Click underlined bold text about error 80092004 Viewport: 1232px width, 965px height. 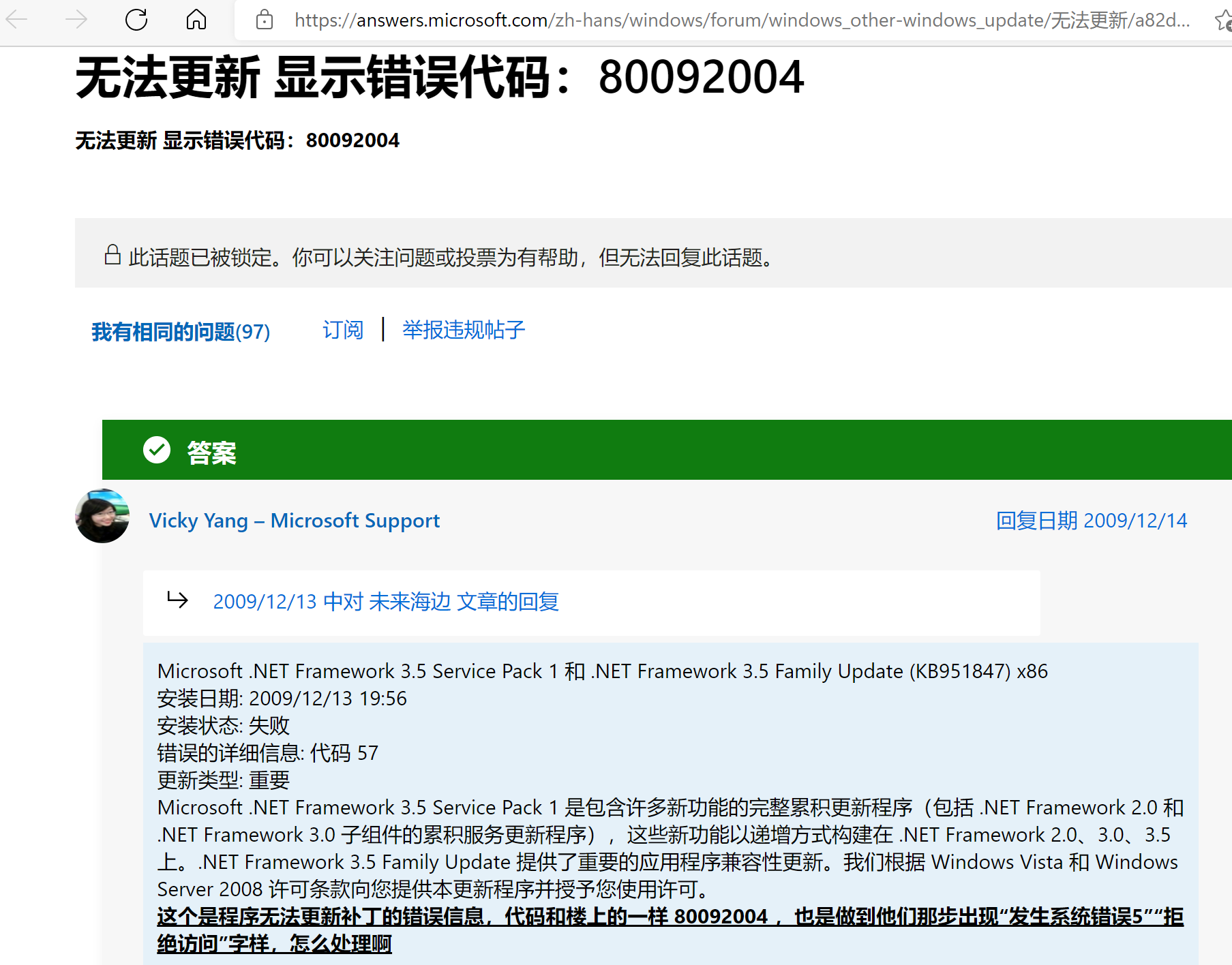click(670, 930)
